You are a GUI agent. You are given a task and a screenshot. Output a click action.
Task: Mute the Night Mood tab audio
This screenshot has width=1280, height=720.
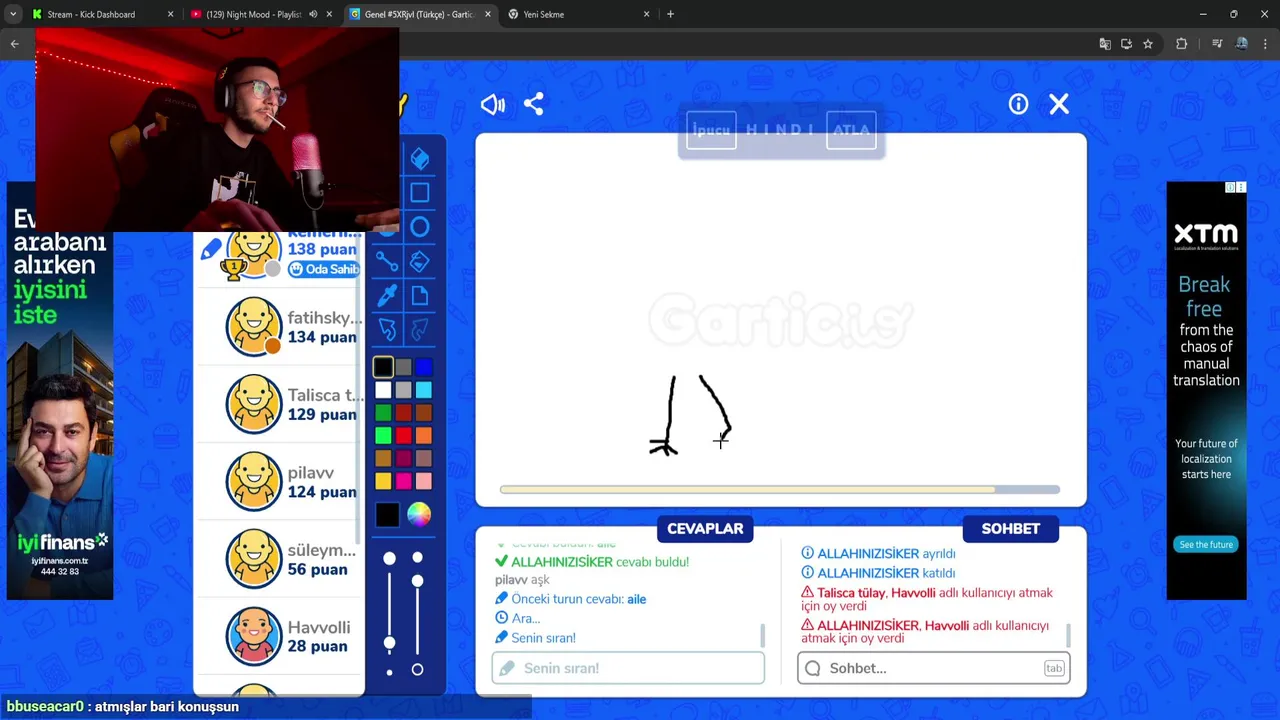(x=313, y=14)
